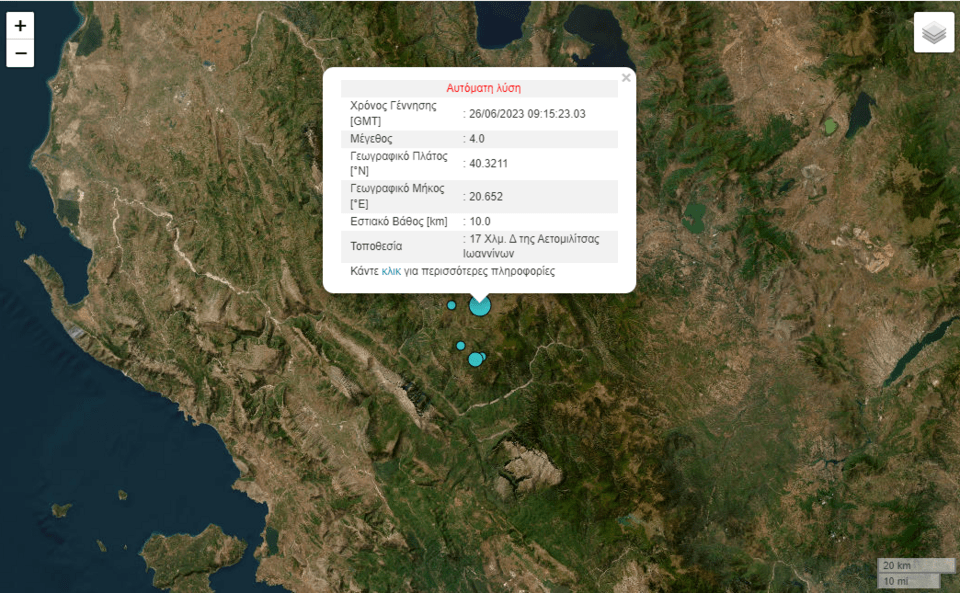Select the medium-sized earthquake circle below the popup

(x=475, y=359)
